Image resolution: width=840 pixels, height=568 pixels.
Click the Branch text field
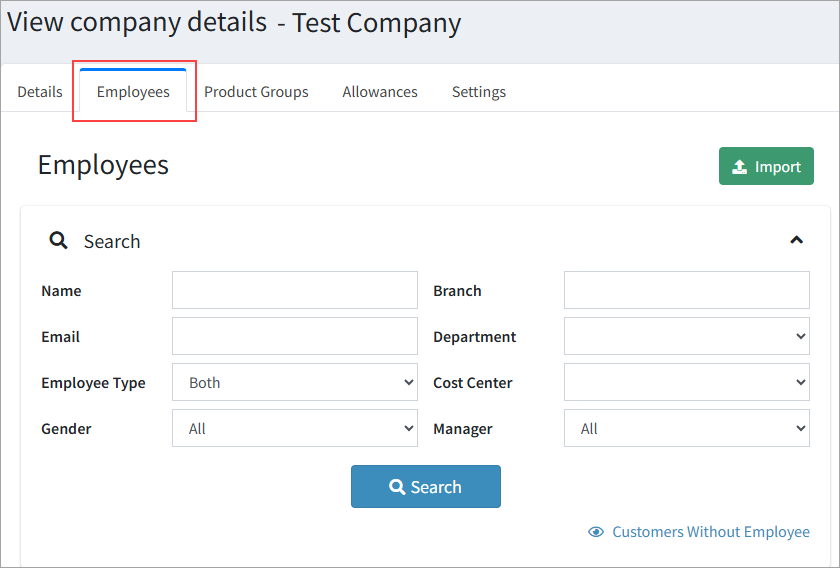click(686, 290)
